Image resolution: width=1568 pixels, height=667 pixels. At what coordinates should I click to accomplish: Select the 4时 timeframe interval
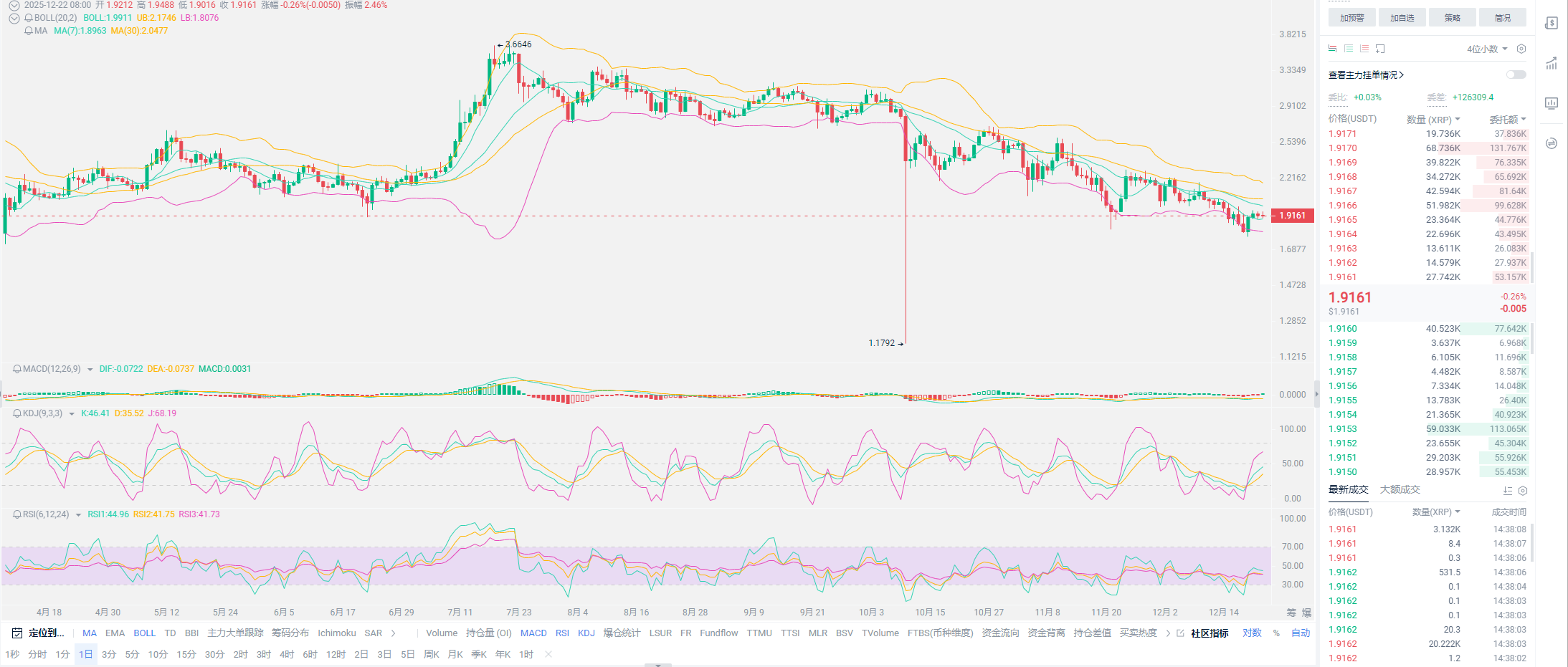click(x=287, y=655)
